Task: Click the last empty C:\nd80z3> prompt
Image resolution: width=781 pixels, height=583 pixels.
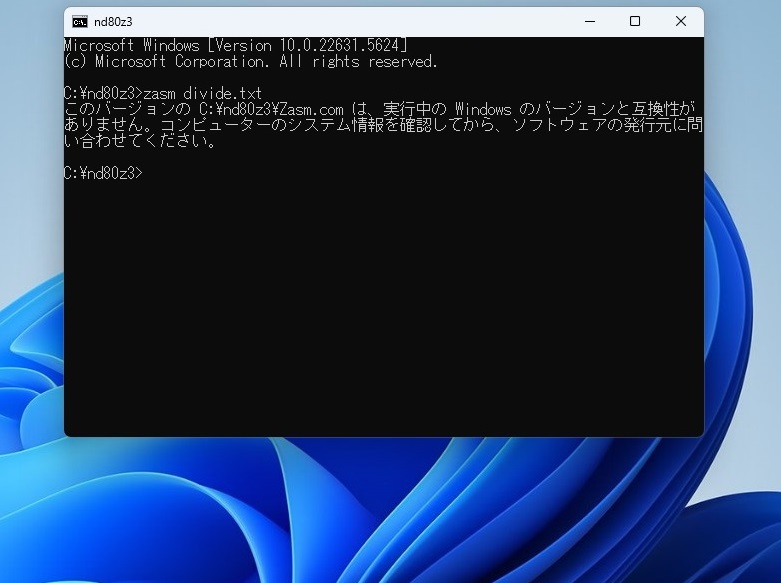Action: (104, 173)
